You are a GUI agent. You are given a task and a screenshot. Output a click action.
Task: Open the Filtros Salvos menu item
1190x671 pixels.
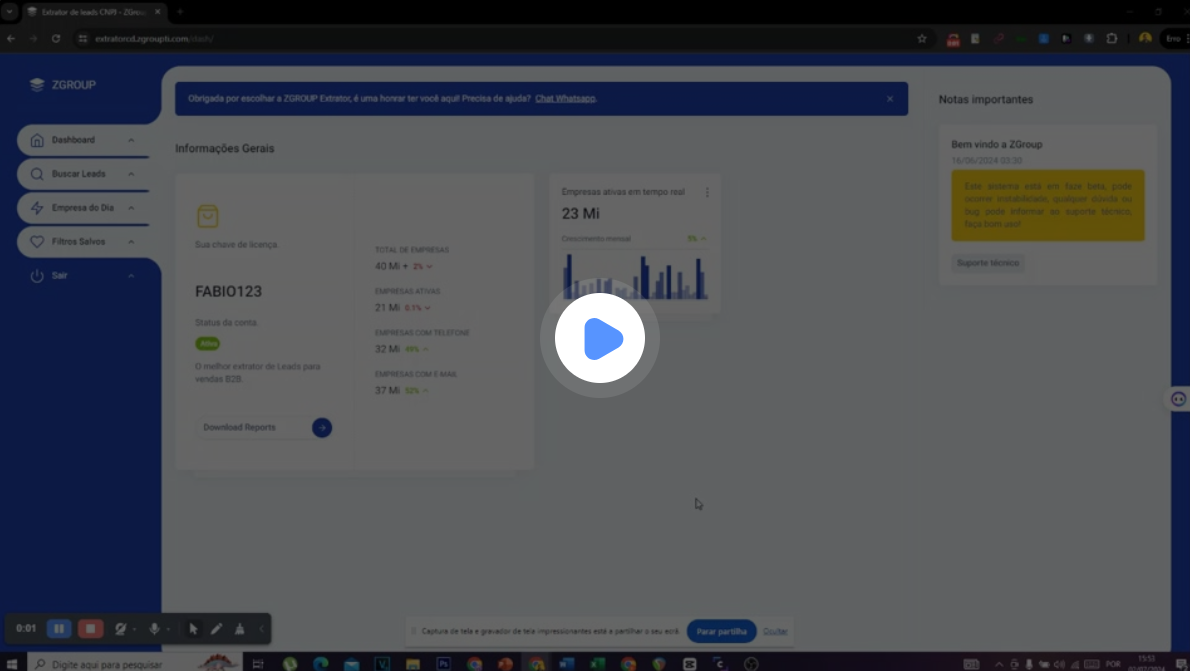click(83, 241)
